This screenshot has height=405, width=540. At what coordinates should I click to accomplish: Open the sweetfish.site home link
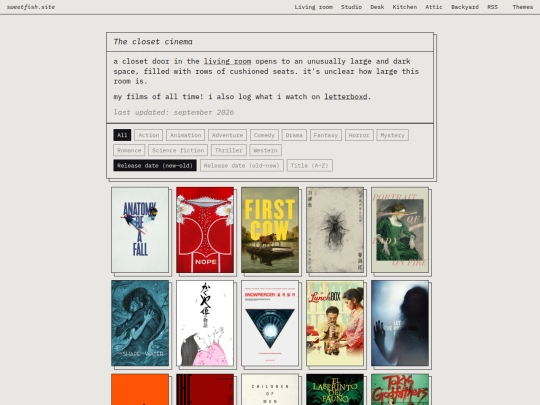31,7
